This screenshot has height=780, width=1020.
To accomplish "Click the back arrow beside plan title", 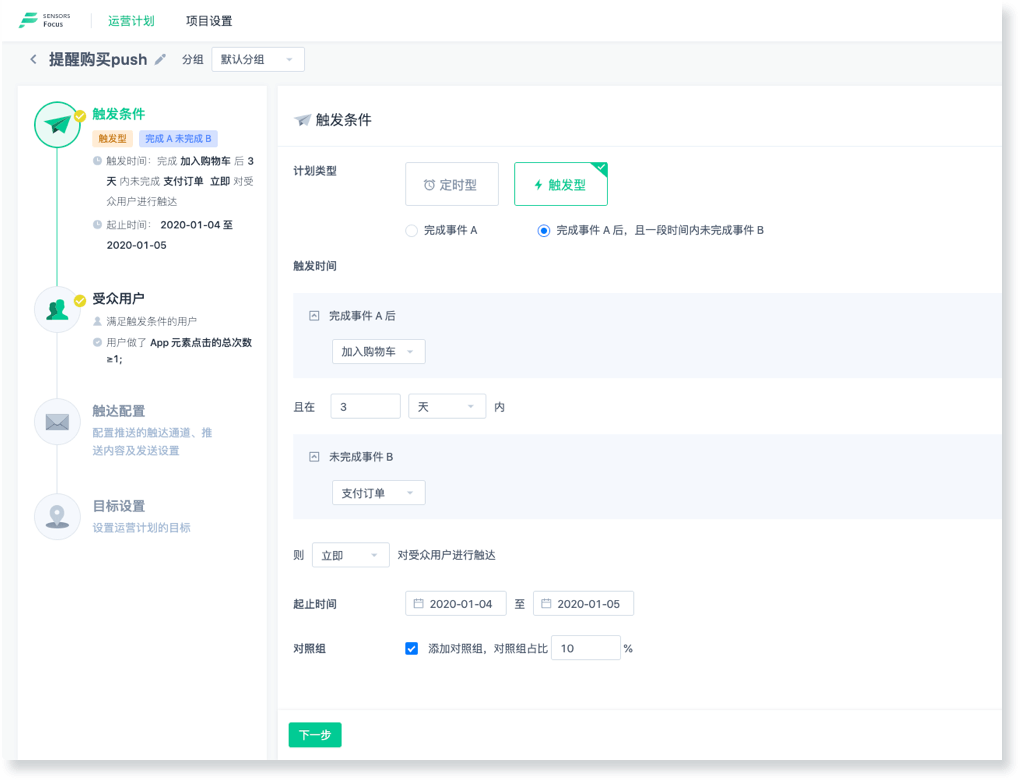I will coord(33,60).
